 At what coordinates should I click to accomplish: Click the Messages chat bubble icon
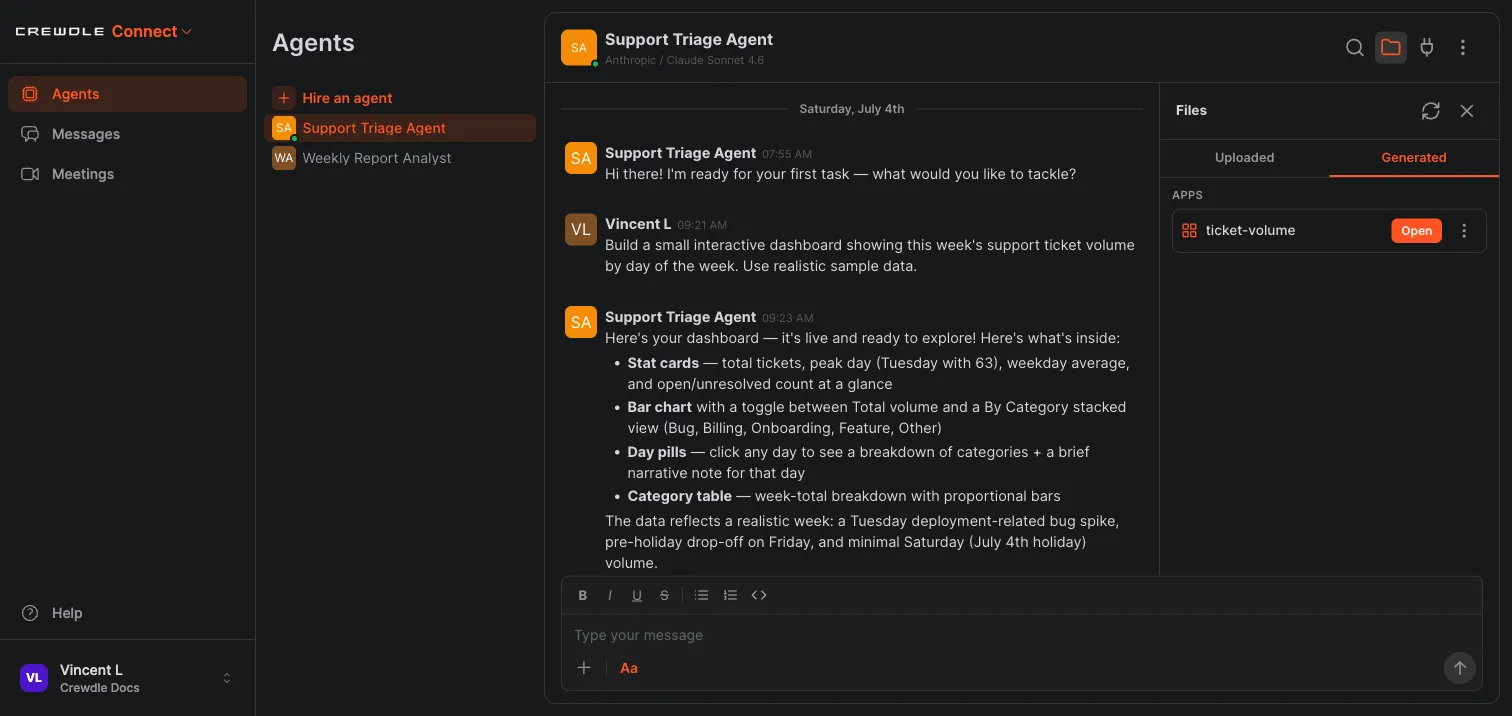click(x=30, y=134)
